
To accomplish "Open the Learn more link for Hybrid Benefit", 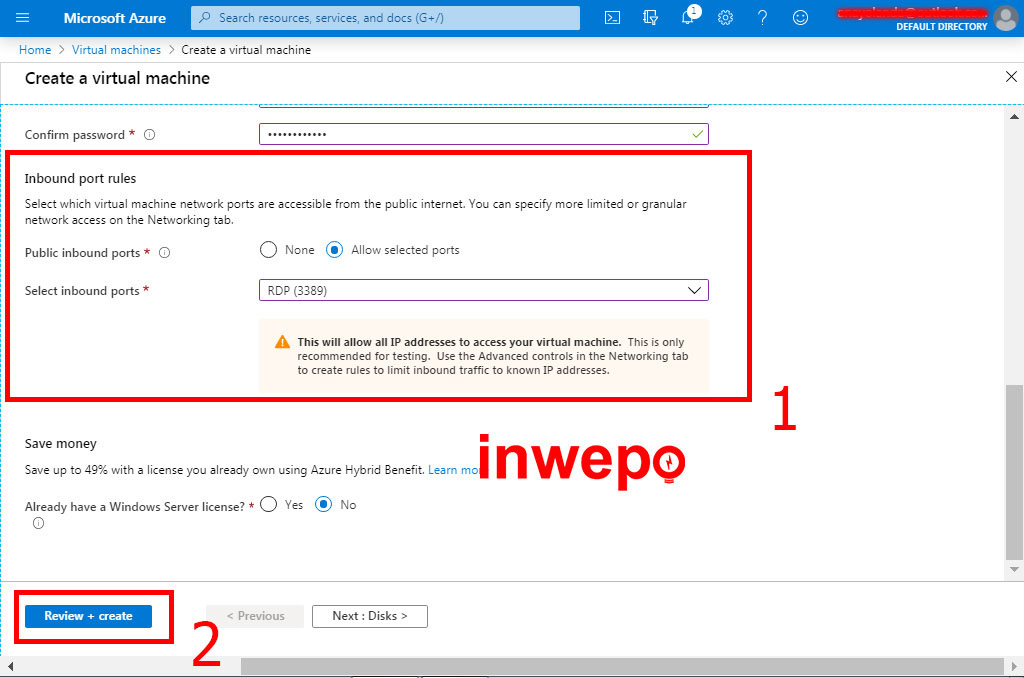I will click(454, 470).
